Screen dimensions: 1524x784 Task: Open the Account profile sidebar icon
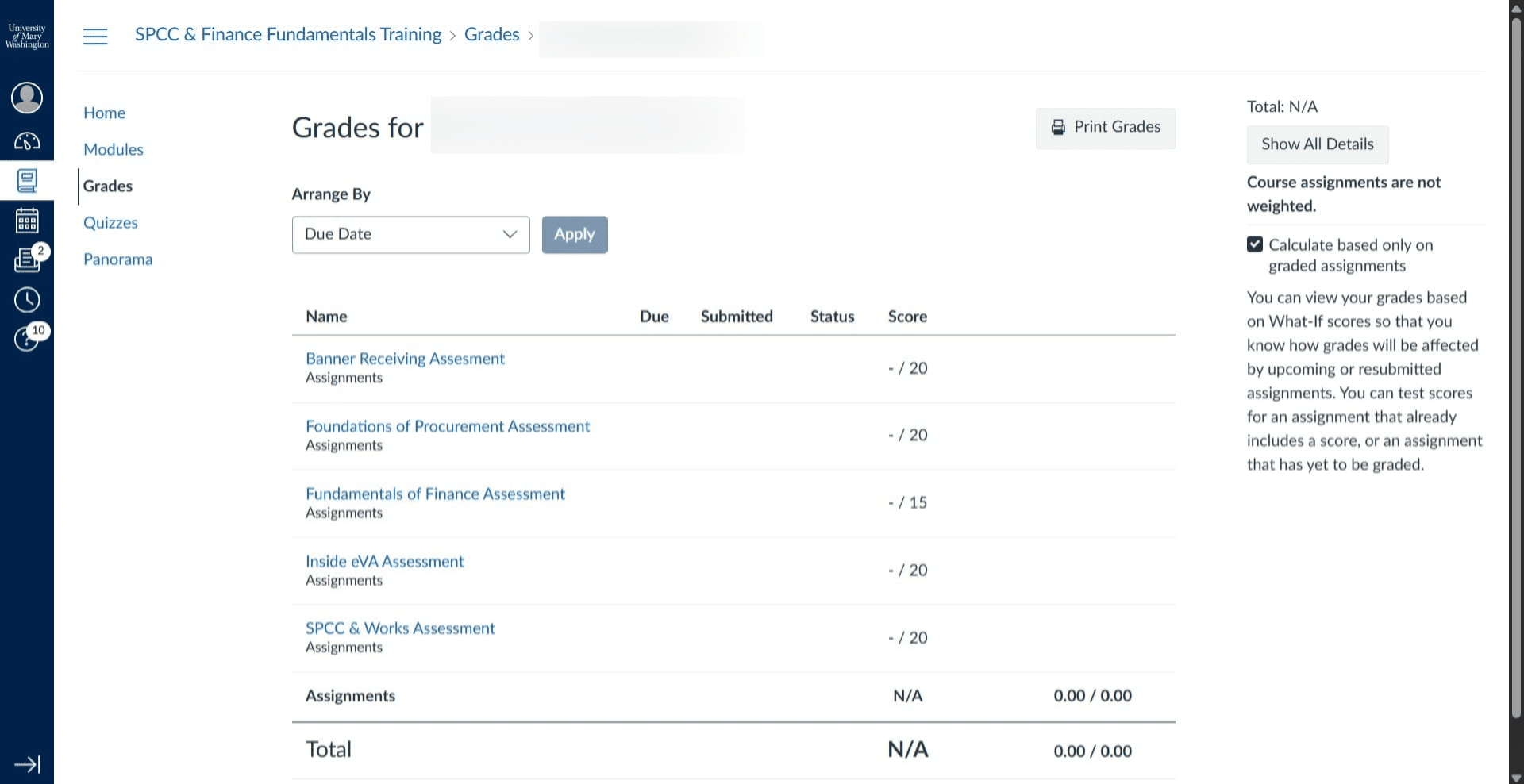pos(27,98)
